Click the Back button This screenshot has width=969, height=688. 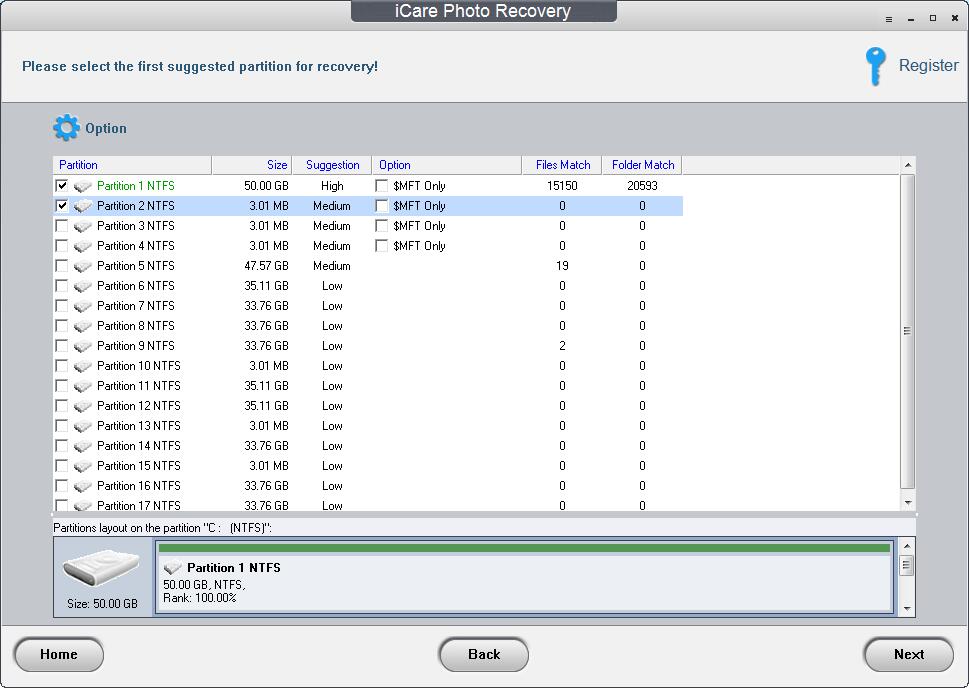click(x=484, y=654)
